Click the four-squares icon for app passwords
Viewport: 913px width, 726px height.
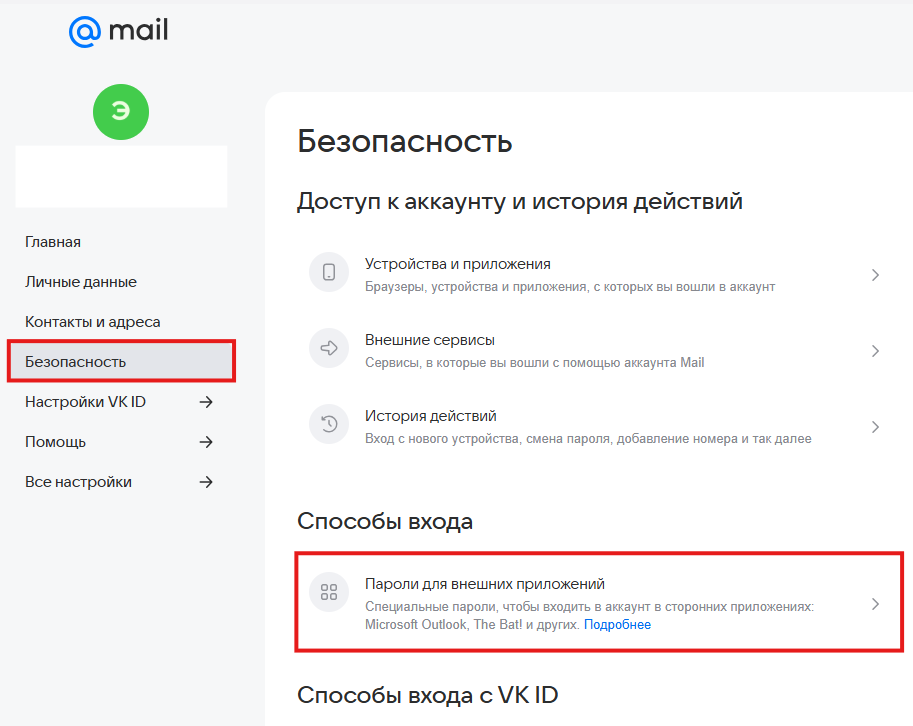(329, 592)
